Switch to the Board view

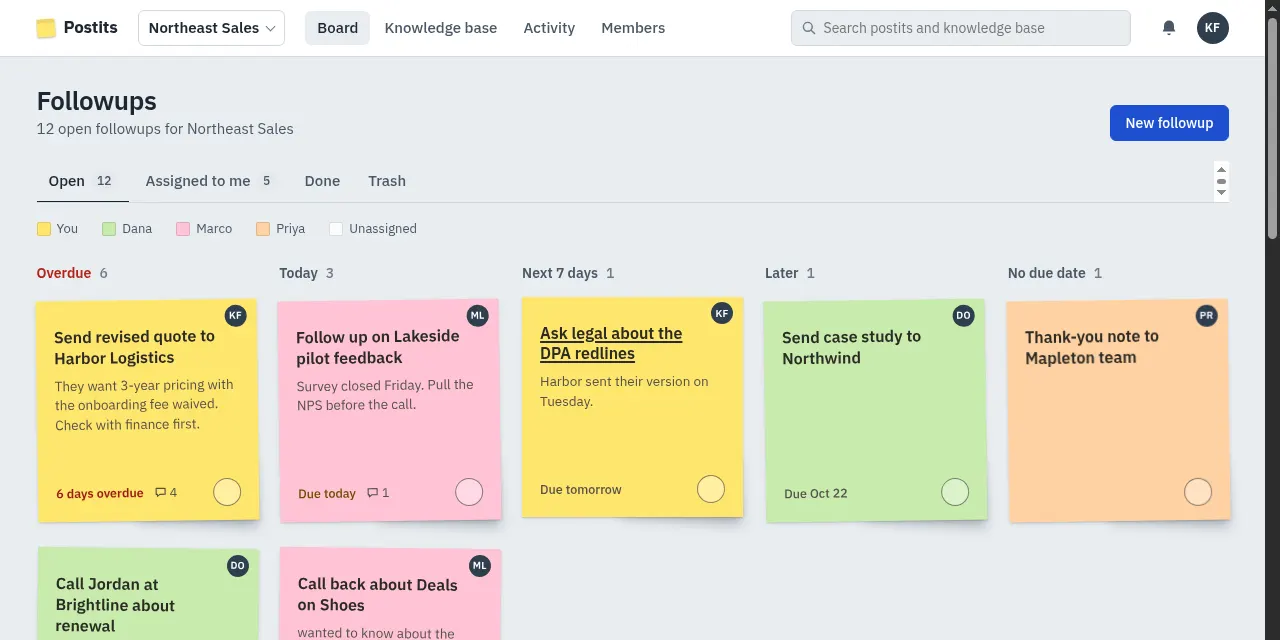337,28
